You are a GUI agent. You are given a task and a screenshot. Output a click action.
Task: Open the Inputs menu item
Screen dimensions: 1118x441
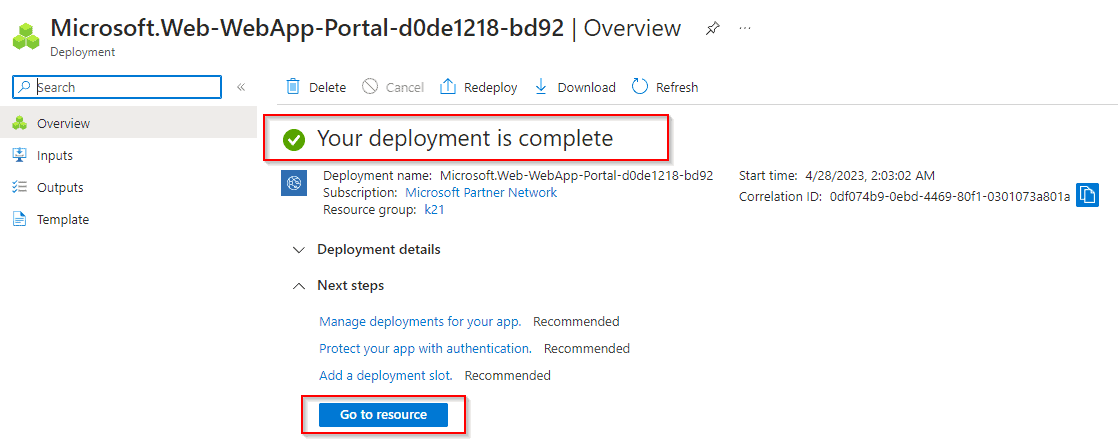55,155
